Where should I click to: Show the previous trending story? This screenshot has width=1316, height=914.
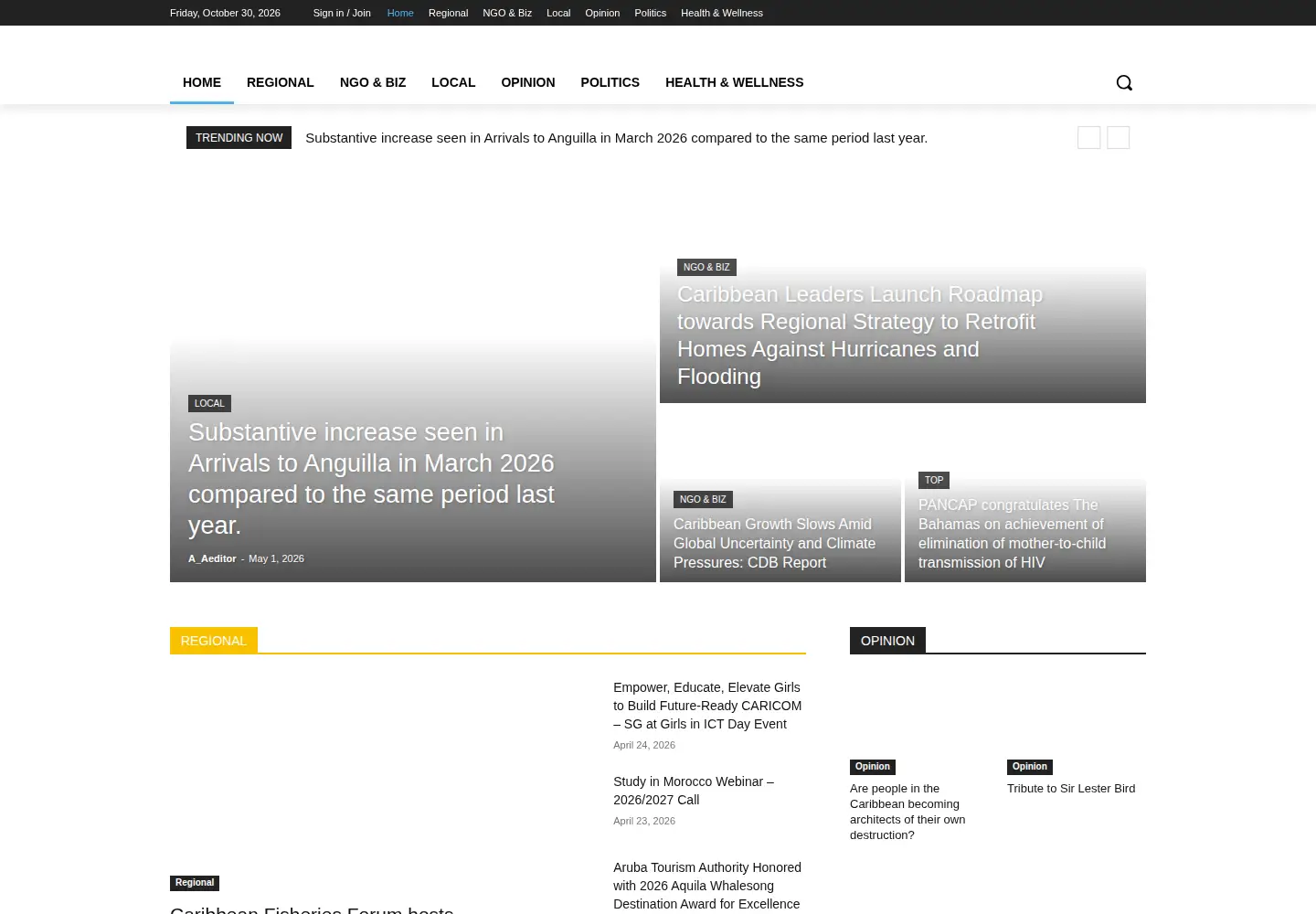[1088, 137]
